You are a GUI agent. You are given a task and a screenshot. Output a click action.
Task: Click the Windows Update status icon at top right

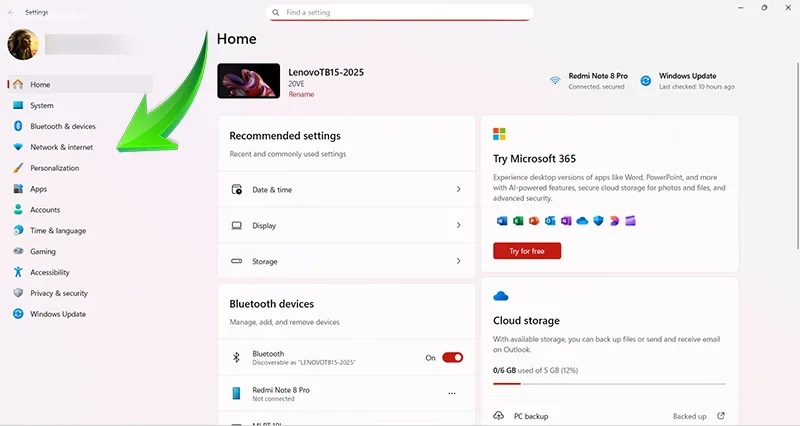(645, 81)
